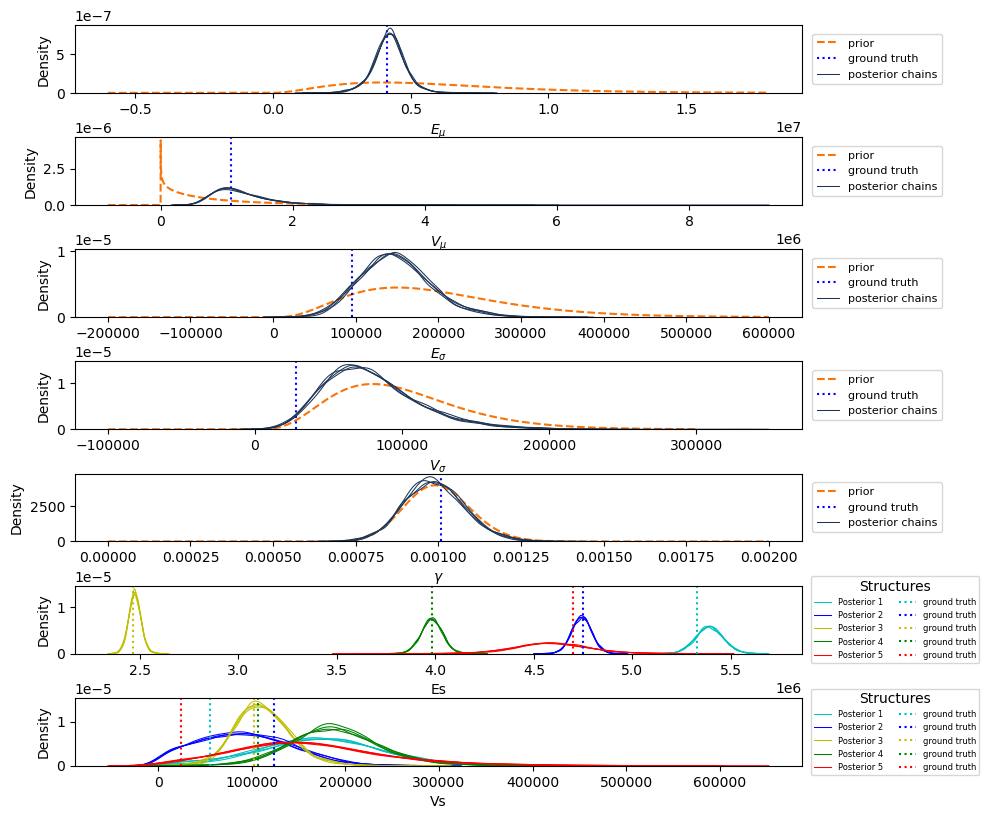989x819 pixels.
Task: Click the '5.5' tick on the Es axis
Action: click(730, 669)
